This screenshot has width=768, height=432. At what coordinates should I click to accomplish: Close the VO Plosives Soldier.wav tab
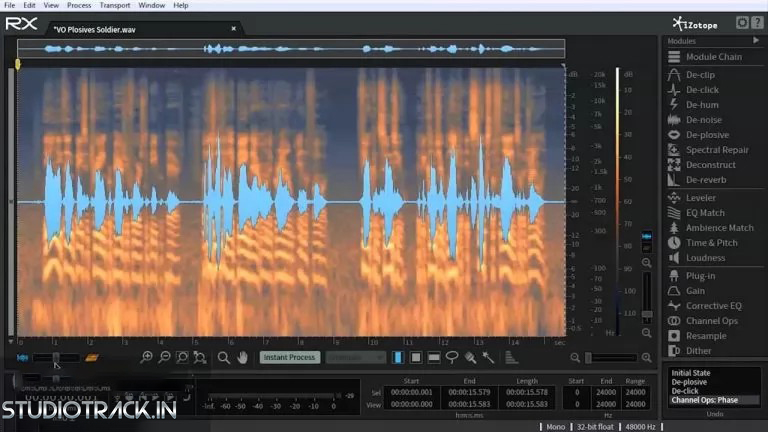pos(234,29)
